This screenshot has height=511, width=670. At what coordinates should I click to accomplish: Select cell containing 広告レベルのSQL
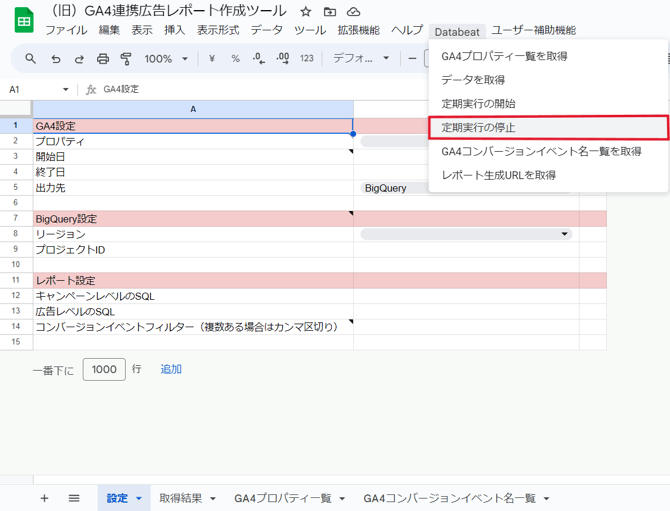(193, 311)
